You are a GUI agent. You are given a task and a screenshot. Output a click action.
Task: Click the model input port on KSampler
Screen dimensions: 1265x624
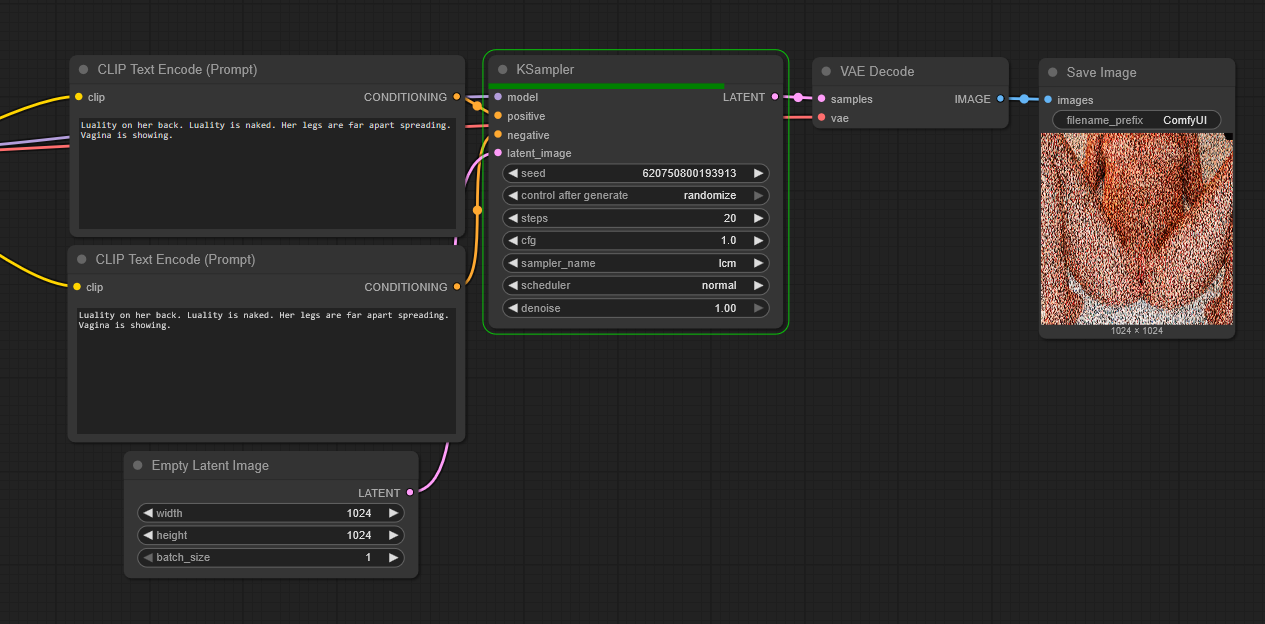(x=498, y=97)
